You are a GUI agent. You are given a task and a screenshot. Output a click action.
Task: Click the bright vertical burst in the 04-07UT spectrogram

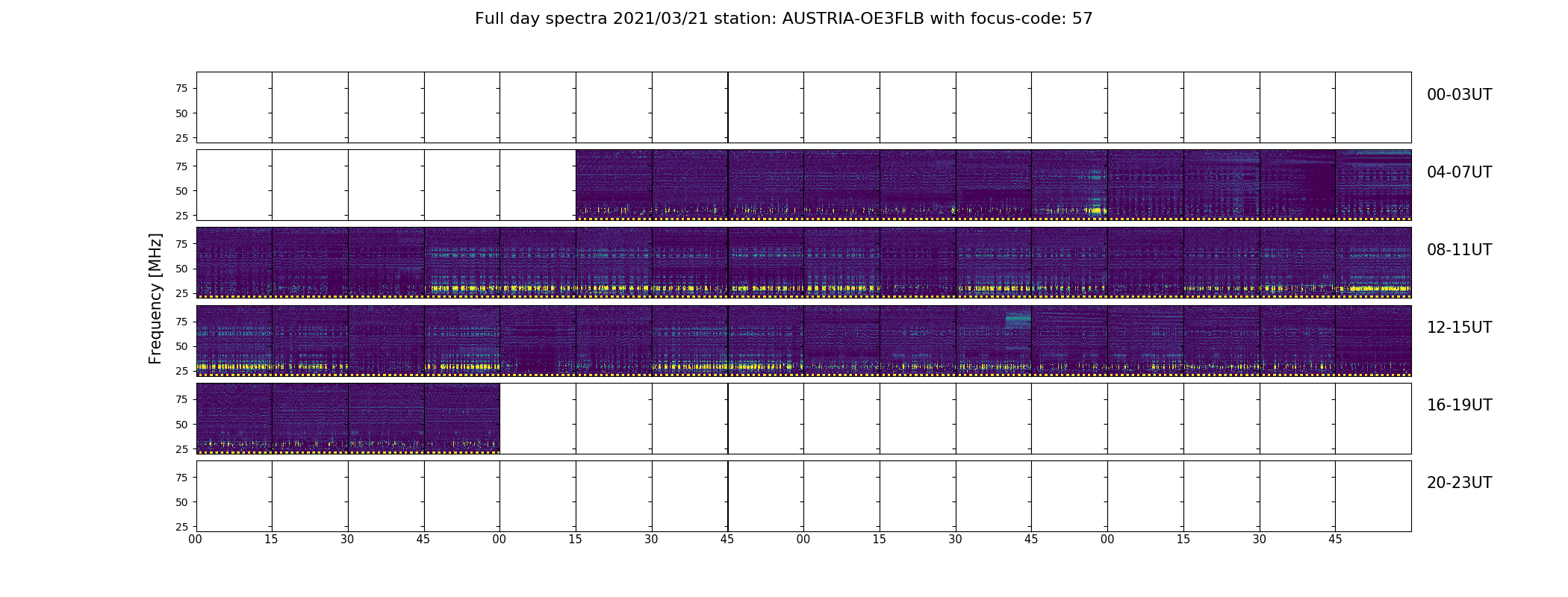coord(1096,193)
